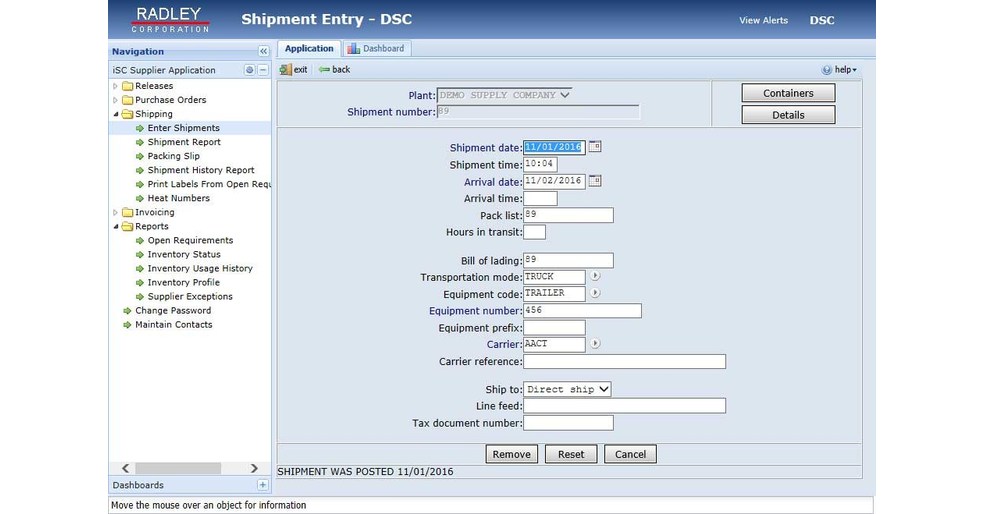
Task: Click the Line feed field
Action: 624,406
